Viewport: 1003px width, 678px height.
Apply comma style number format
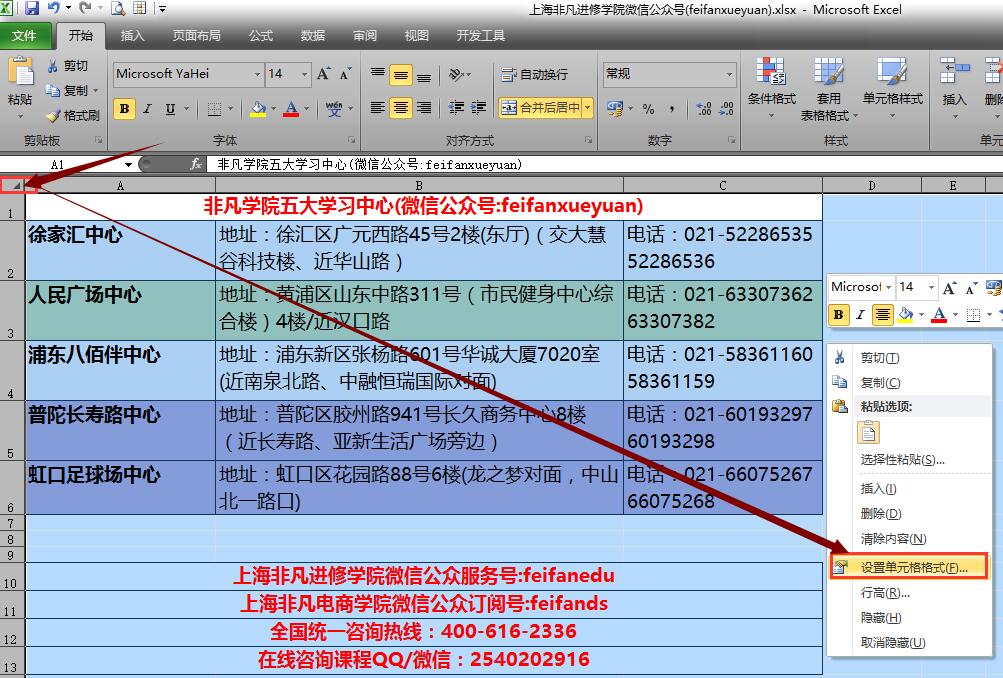click(672, 109)
